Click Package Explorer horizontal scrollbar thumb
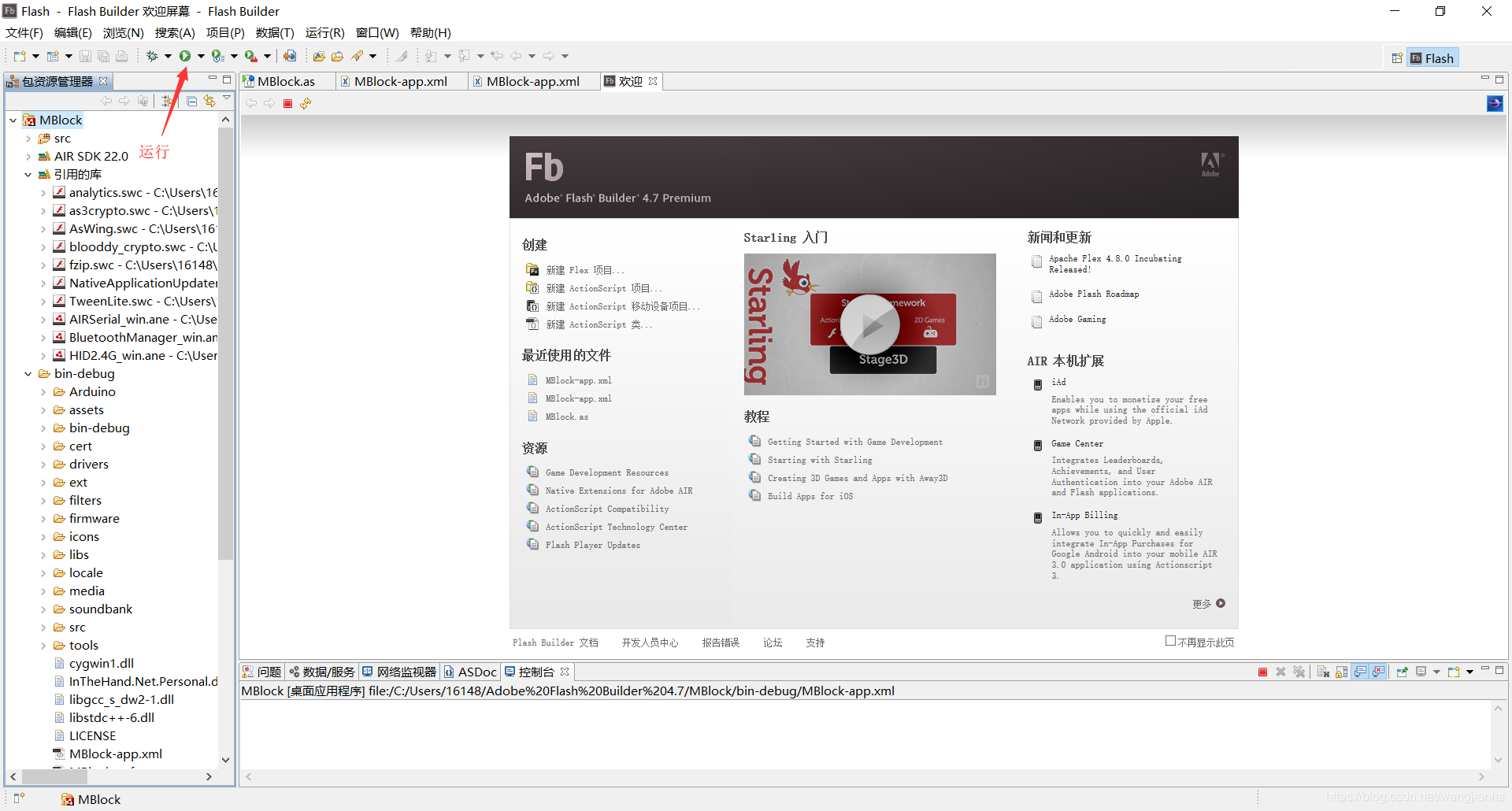This screenshot has width=1512, height=811. click(x=54, y=776)
